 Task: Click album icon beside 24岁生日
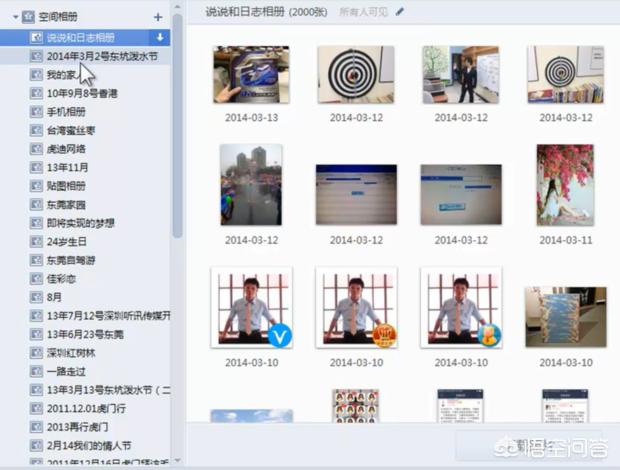click(36, 242)
